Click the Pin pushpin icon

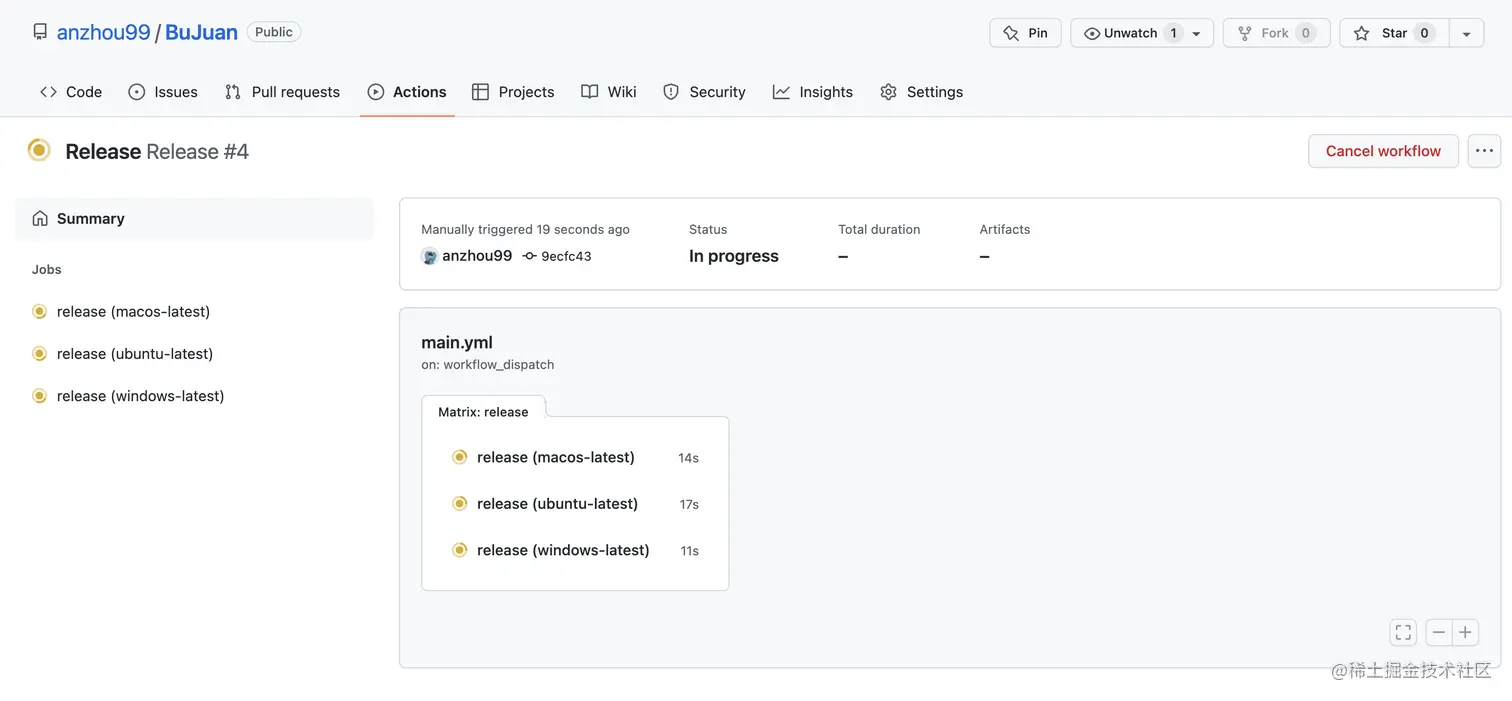tap(1010, 33)
